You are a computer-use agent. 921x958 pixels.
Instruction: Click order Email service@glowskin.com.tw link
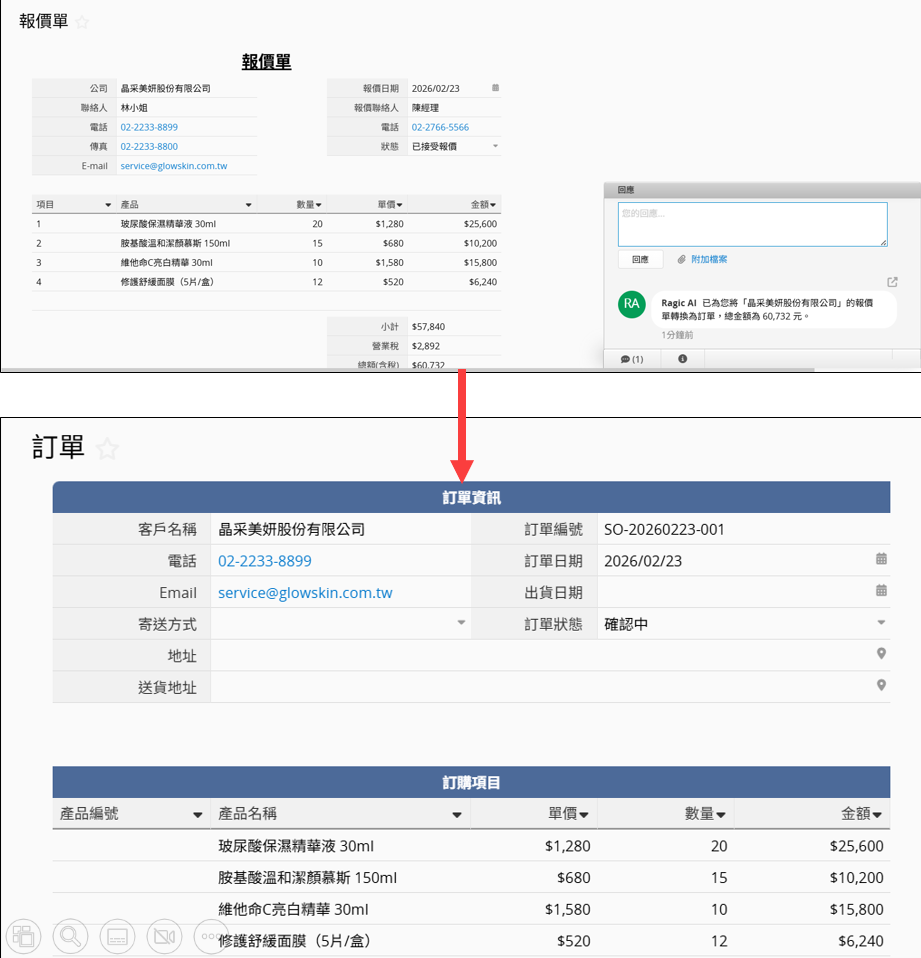(x=305, y=593)
